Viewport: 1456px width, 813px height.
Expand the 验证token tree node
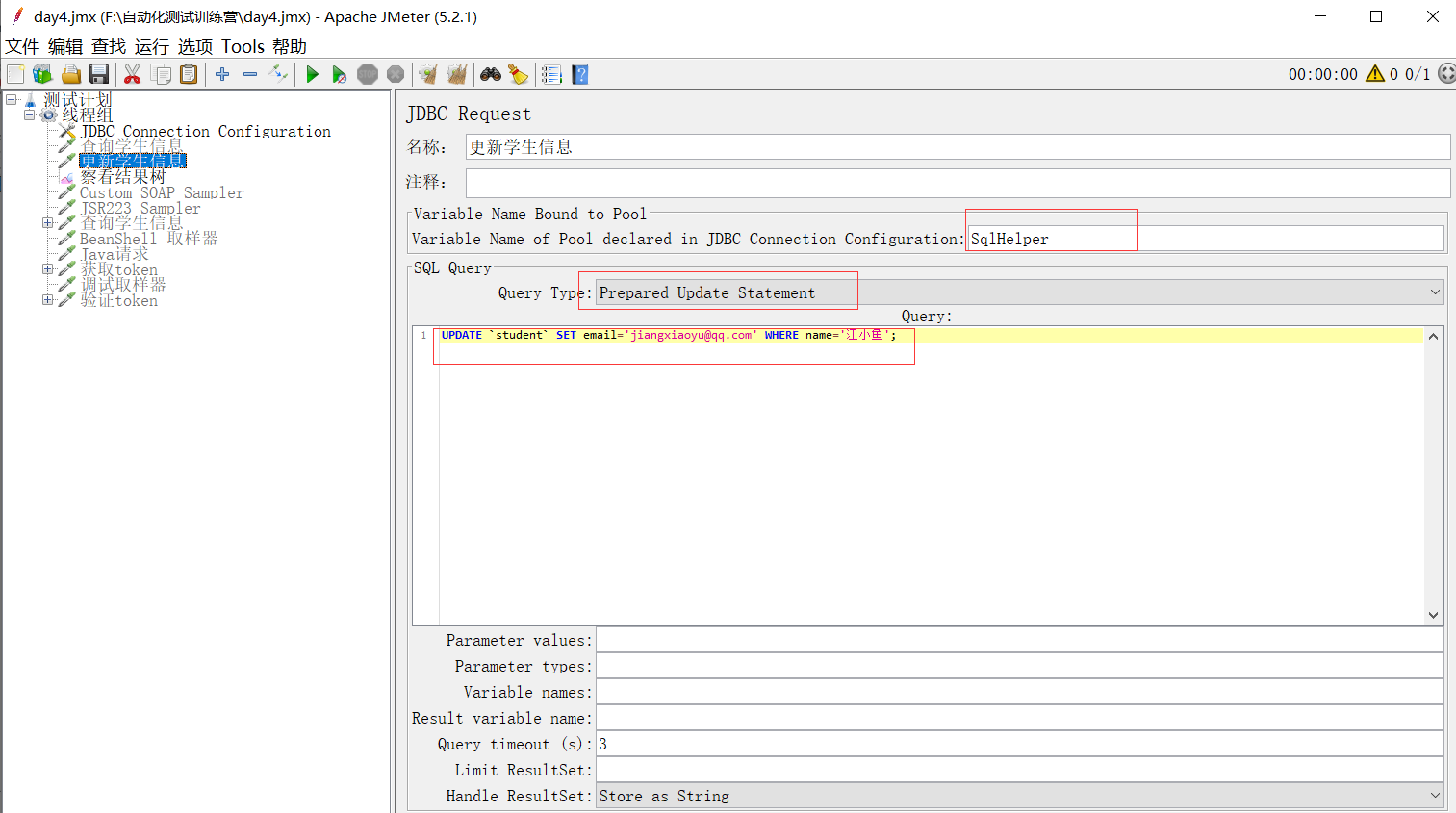pyautogui.click(x=47, y=299)
